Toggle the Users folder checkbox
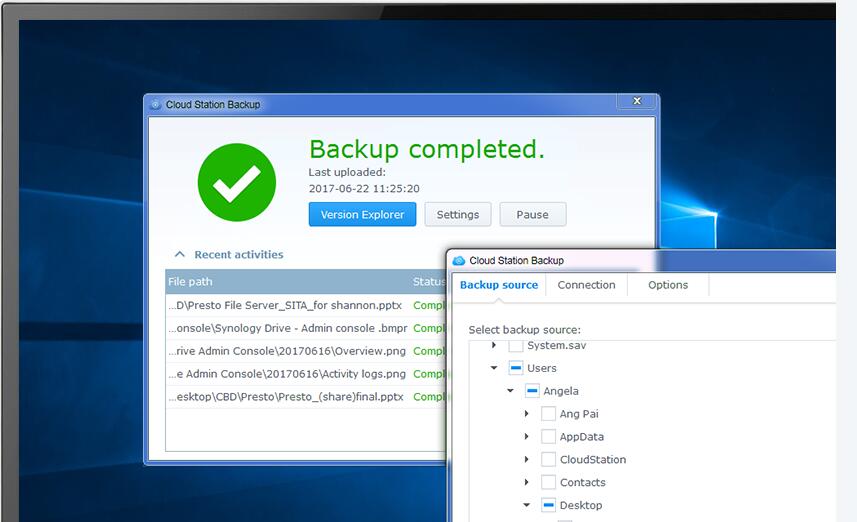Viewport: 857px width, 522px height. [516, 368]
